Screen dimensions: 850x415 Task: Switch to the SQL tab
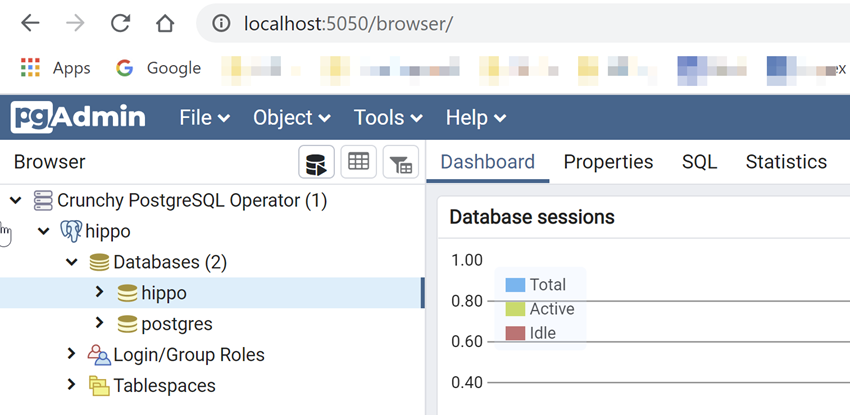pos(699,161)
